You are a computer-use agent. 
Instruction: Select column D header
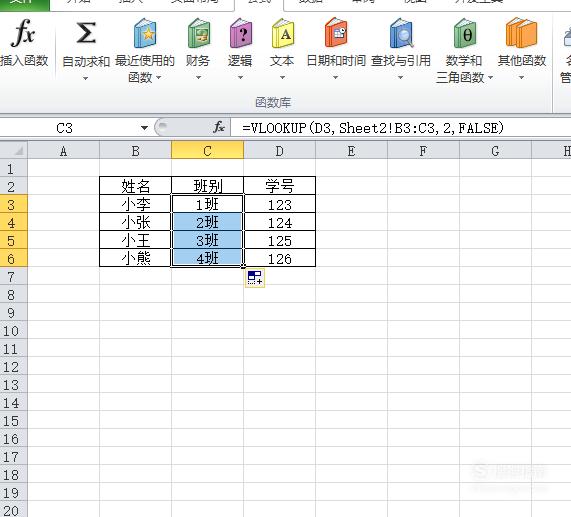[279, 150]
